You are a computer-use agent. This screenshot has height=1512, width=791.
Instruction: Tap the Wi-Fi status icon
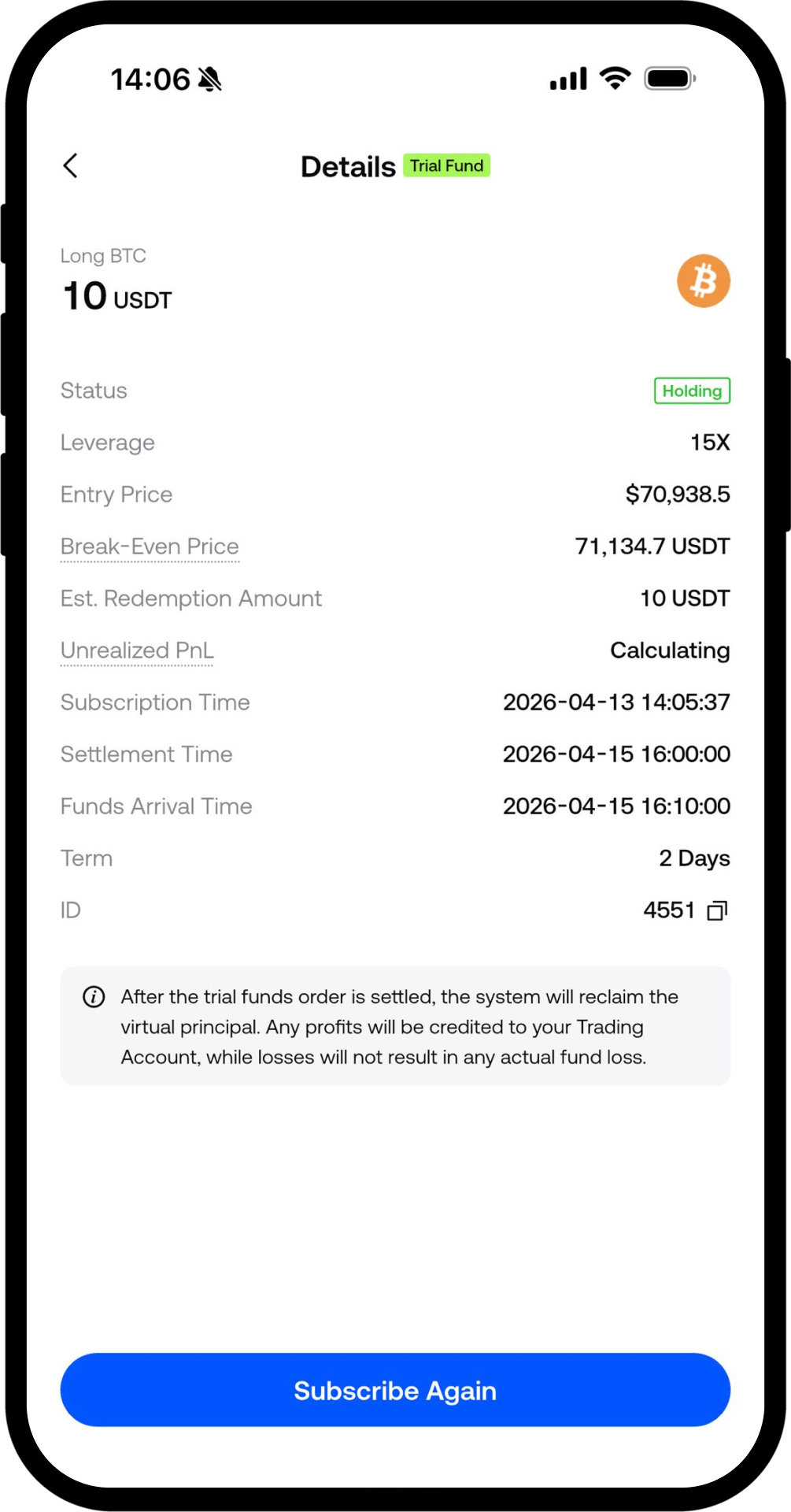[x=615, y=78]
